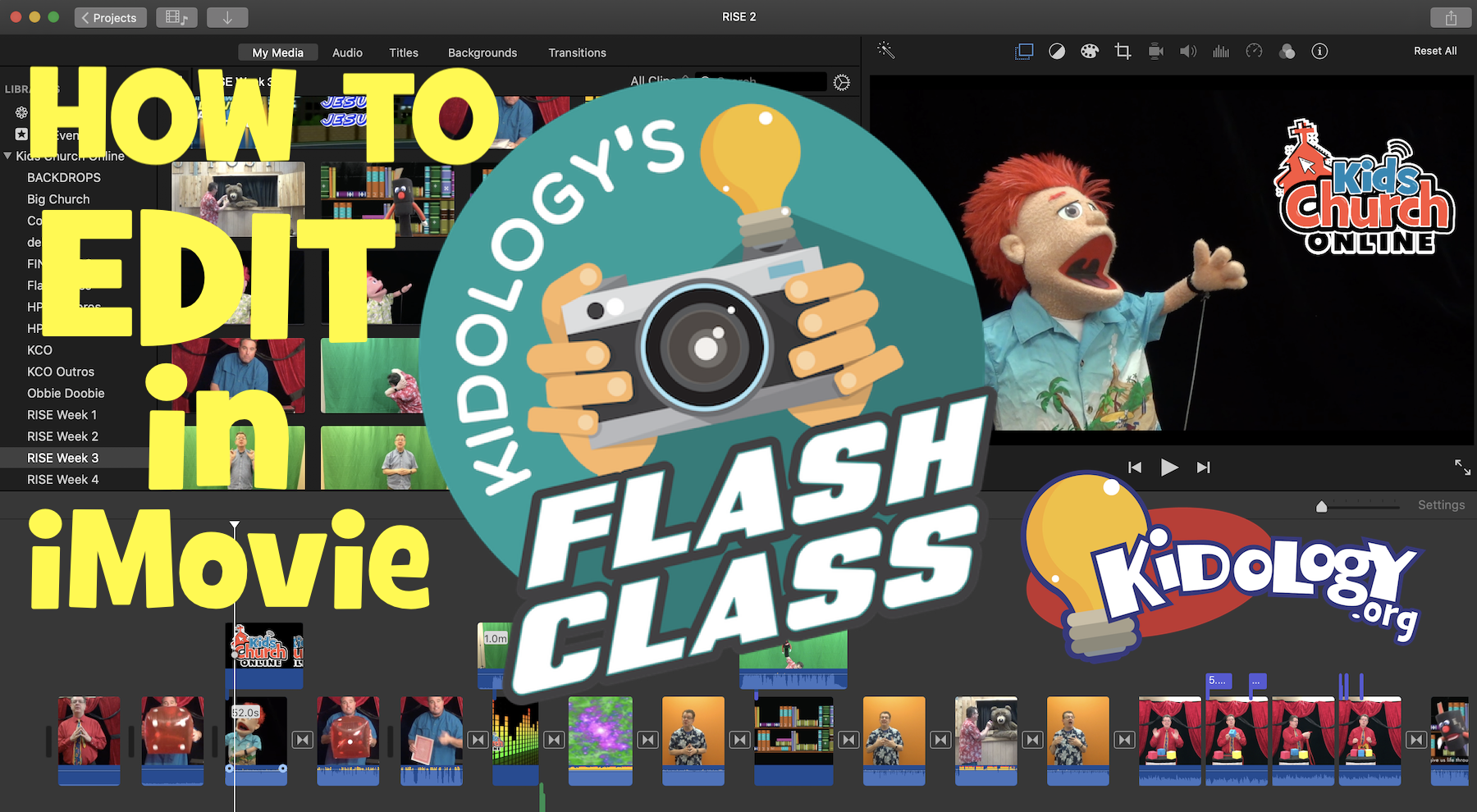The height and width of the screenshot is (812, 1477).
Task: Open the Backgrounds tab
Action: [482, 52]
